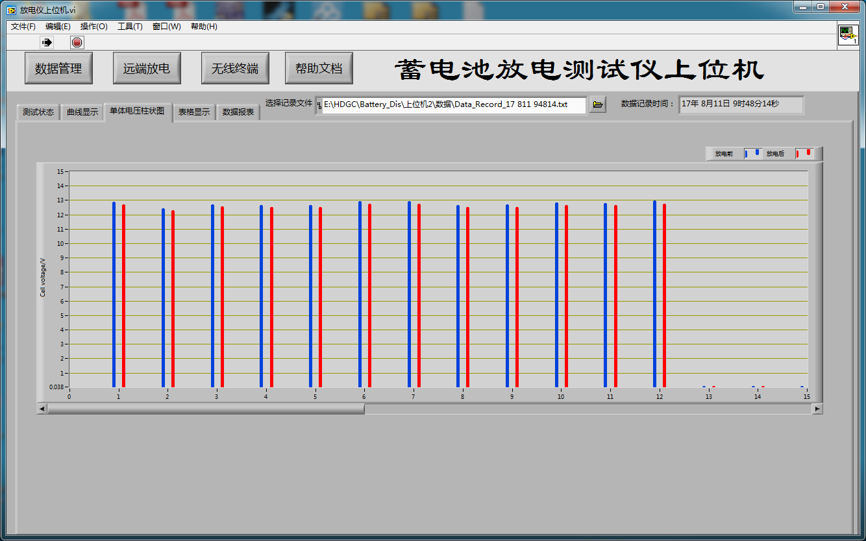This screenshot has width=866, height=541.
Task: Select the 数据报表 tab
Action: (238, 113)
